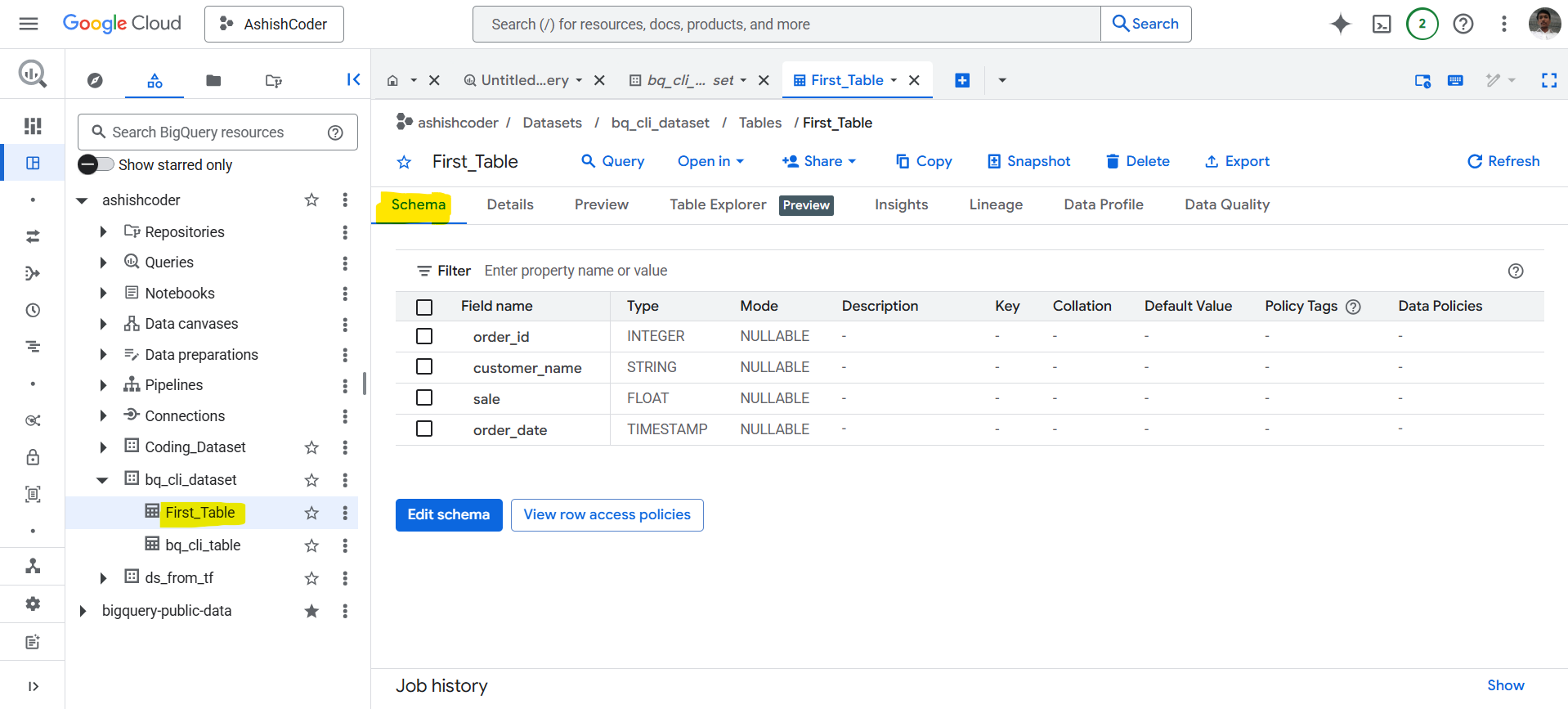Open the Data Profile tab
The width and height of the screenshot is (1568, 709).
[x=1104, y=204]
